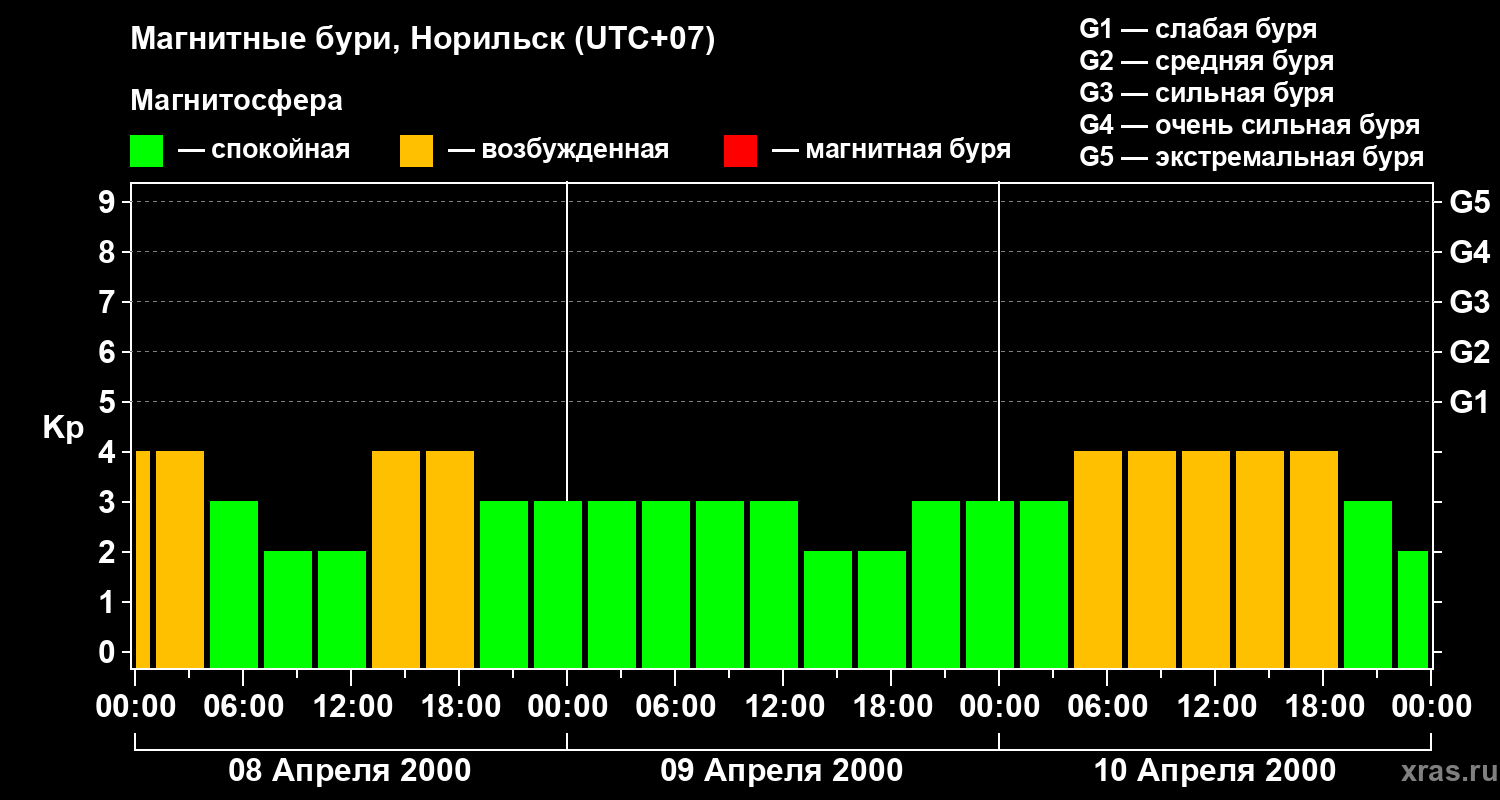Click the 'G1 — слабая буря' legend line
This screenshot has width=1500, height=800.
pyautogui.click(x=1198, y=29)
